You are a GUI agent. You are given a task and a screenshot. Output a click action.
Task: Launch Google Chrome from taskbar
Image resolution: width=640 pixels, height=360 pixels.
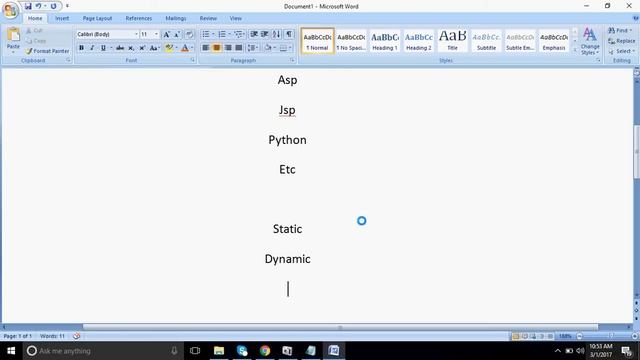coord(265,351)
